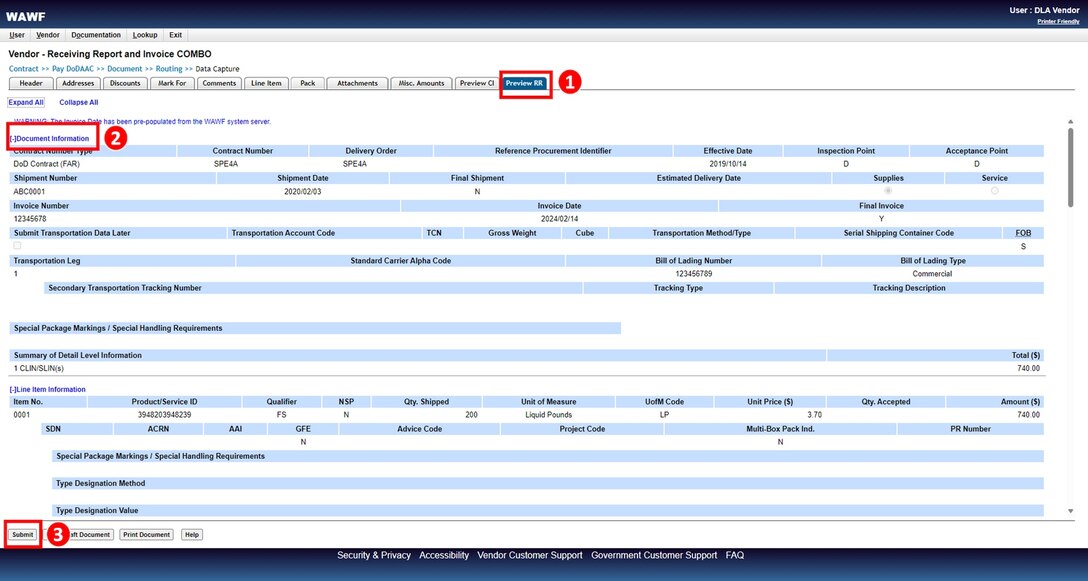Click the FOB column header
The width and height of the screenshot is (1088, 581).
coord(1023,233)
